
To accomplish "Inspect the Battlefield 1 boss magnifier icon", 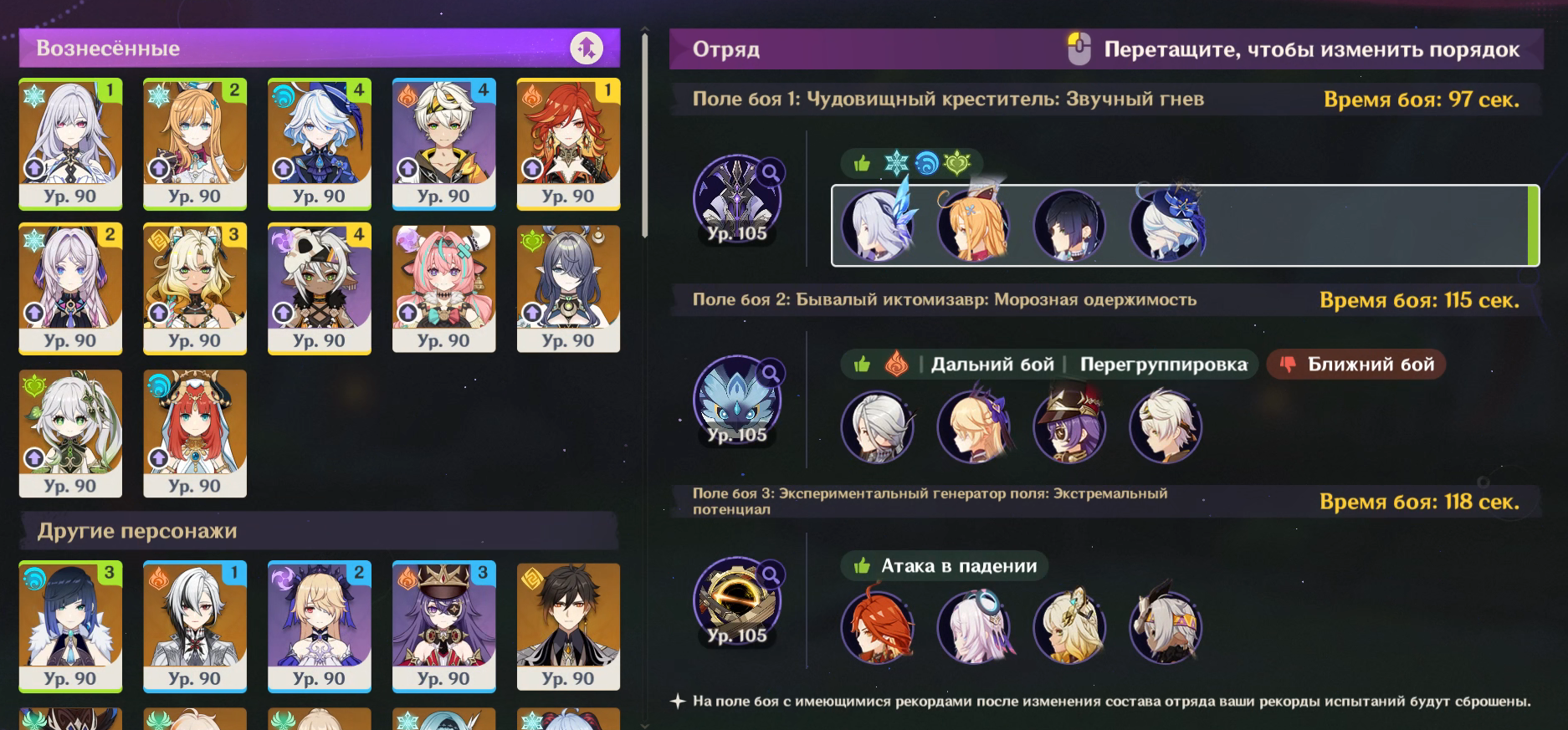I will [x=771, y=172].
